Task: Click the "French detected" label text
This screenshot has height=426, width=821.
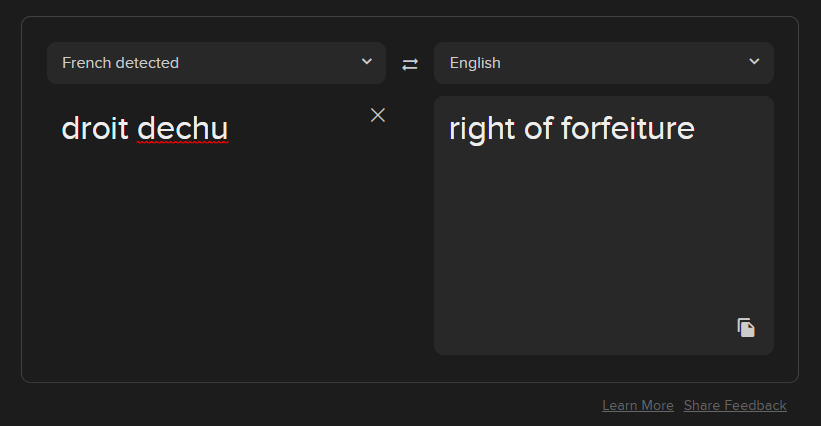Action: pyautogui.click(x=120, y=63)
